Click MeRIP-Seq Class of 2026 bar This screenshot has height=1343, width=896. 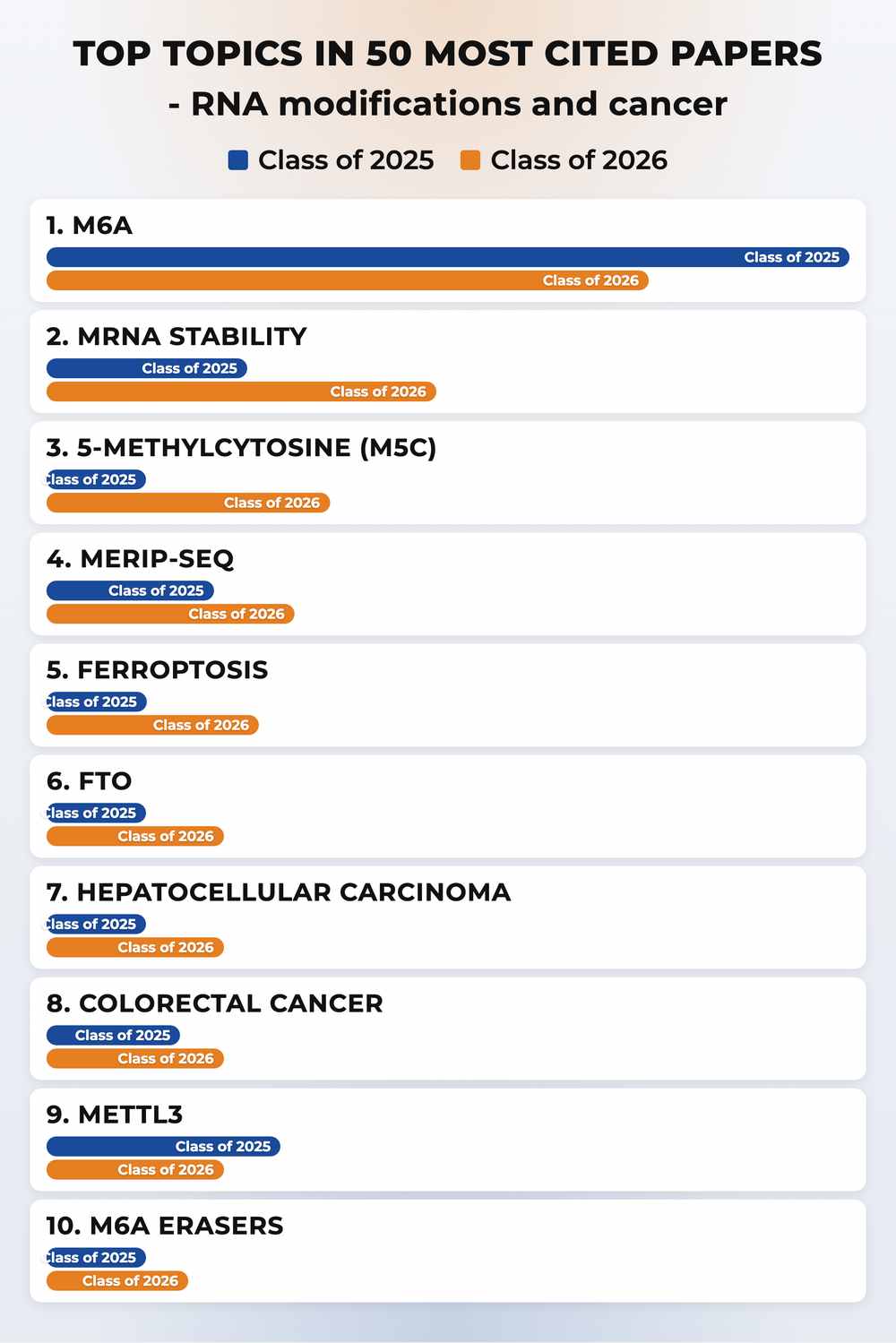point(170,614)
